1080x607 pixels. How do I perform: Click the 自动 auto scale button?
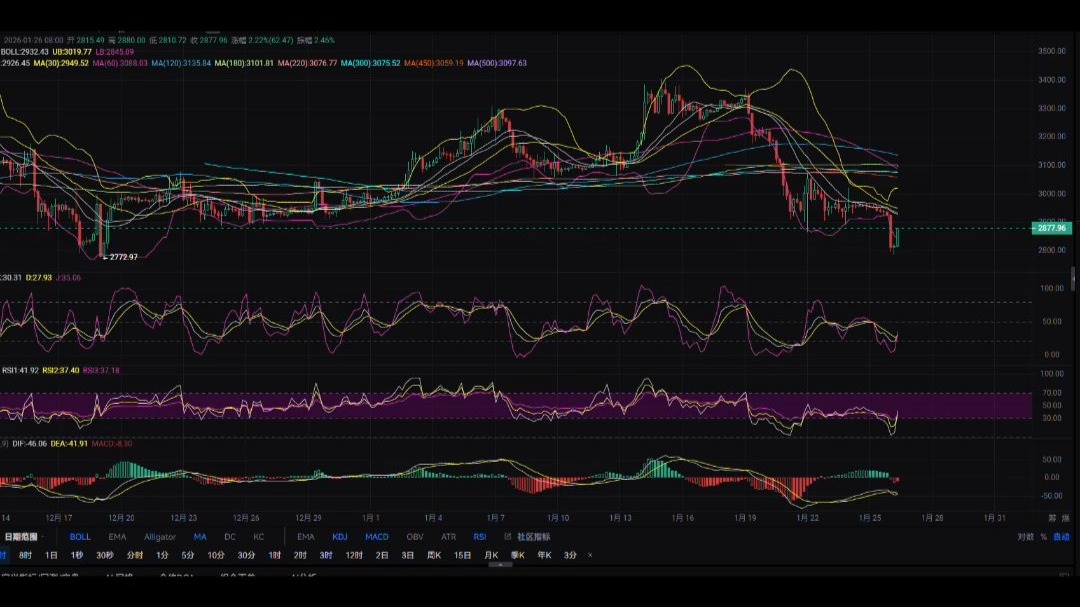[1061, 537]
